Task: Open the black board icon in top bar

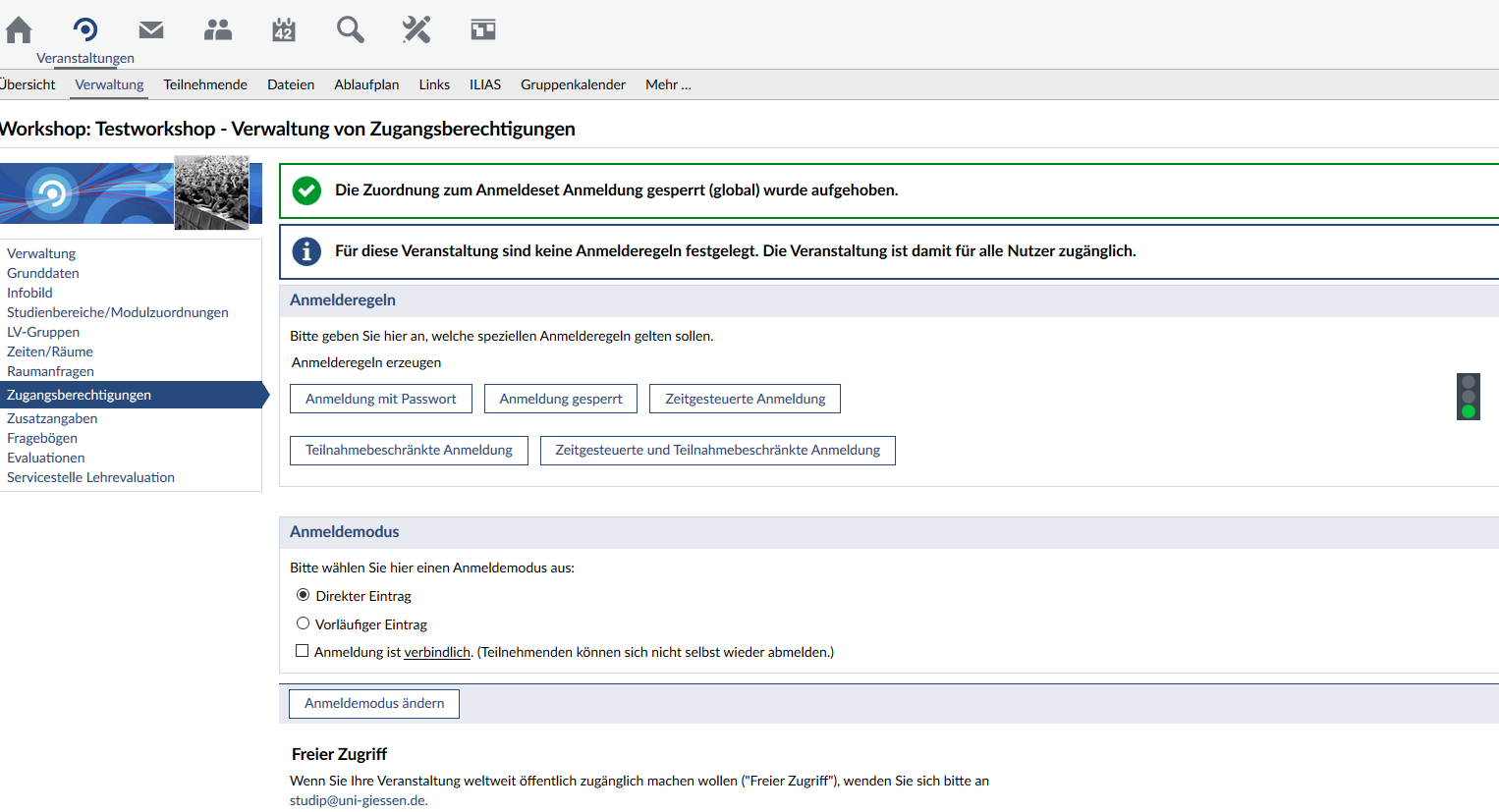Action: [x=483, y=30]
